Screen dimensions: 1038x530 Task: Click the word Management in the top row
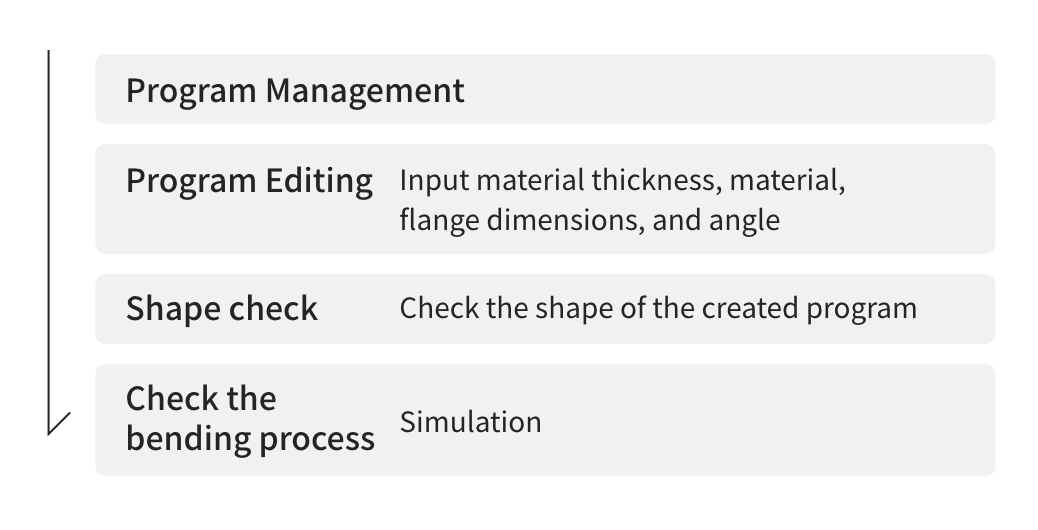[365, 91]
